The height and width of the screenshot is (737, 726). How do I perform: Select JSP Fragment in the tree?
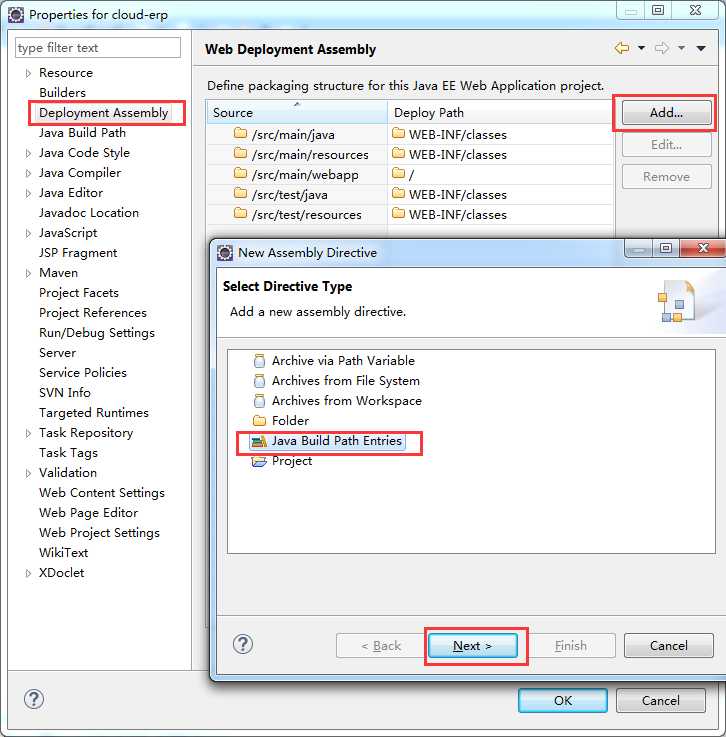pyautogui.click(x=78, y=253)
